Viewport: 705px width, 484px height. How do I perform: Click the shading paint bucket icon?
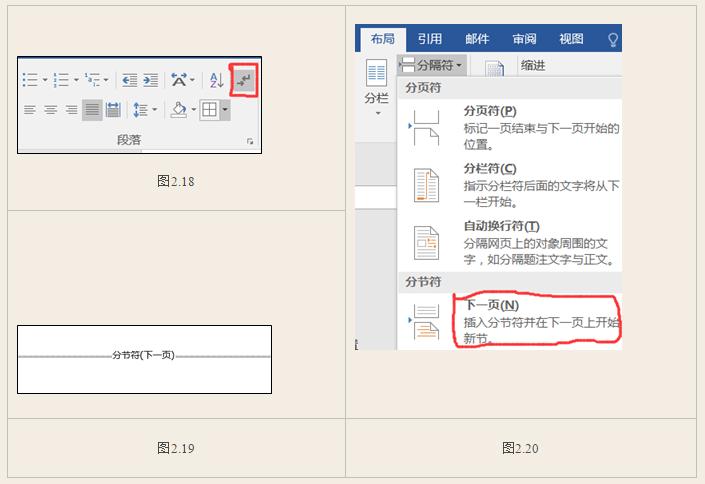tap(179, 109)
